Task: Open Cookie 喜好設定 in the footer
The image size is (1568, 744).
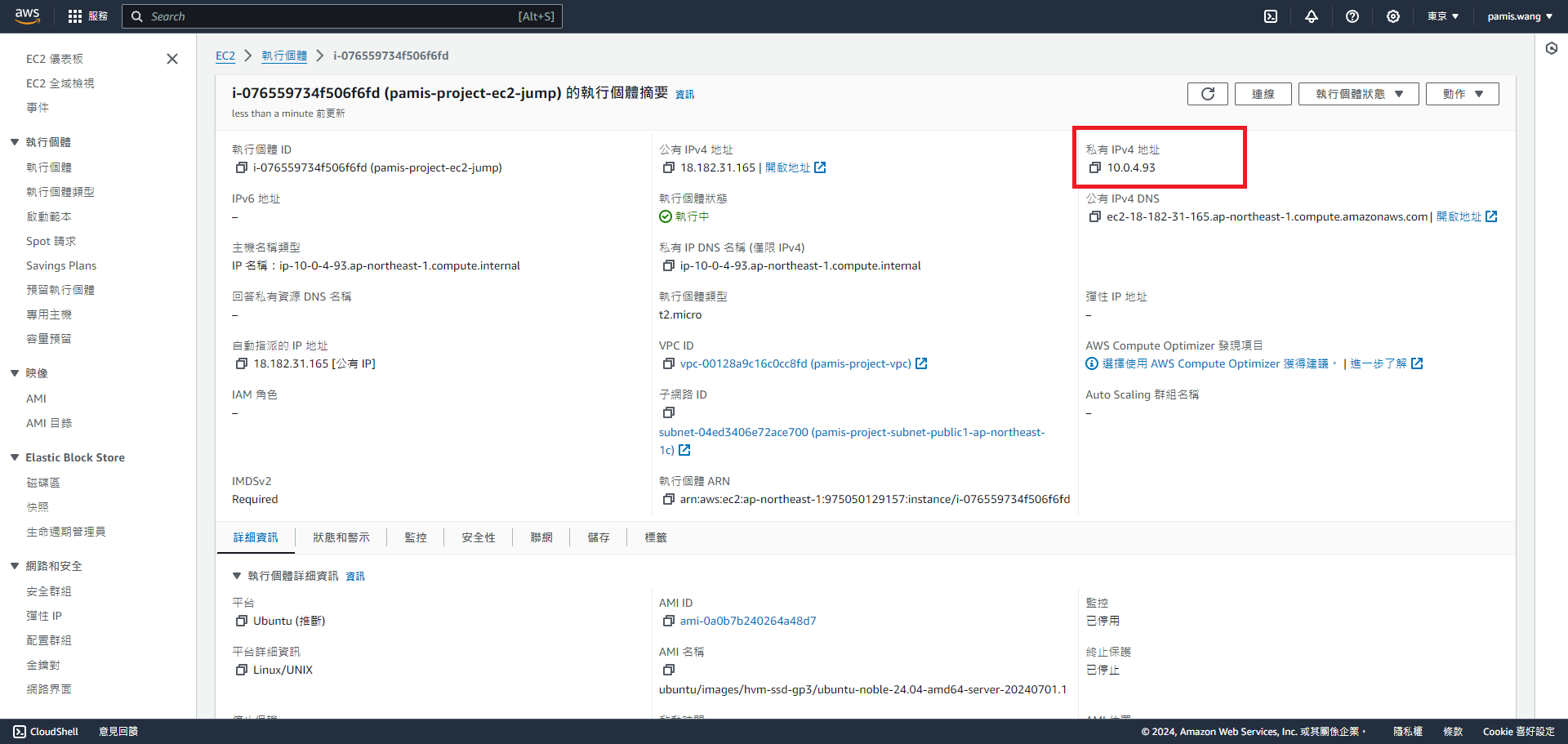Action: [1519, 732]
